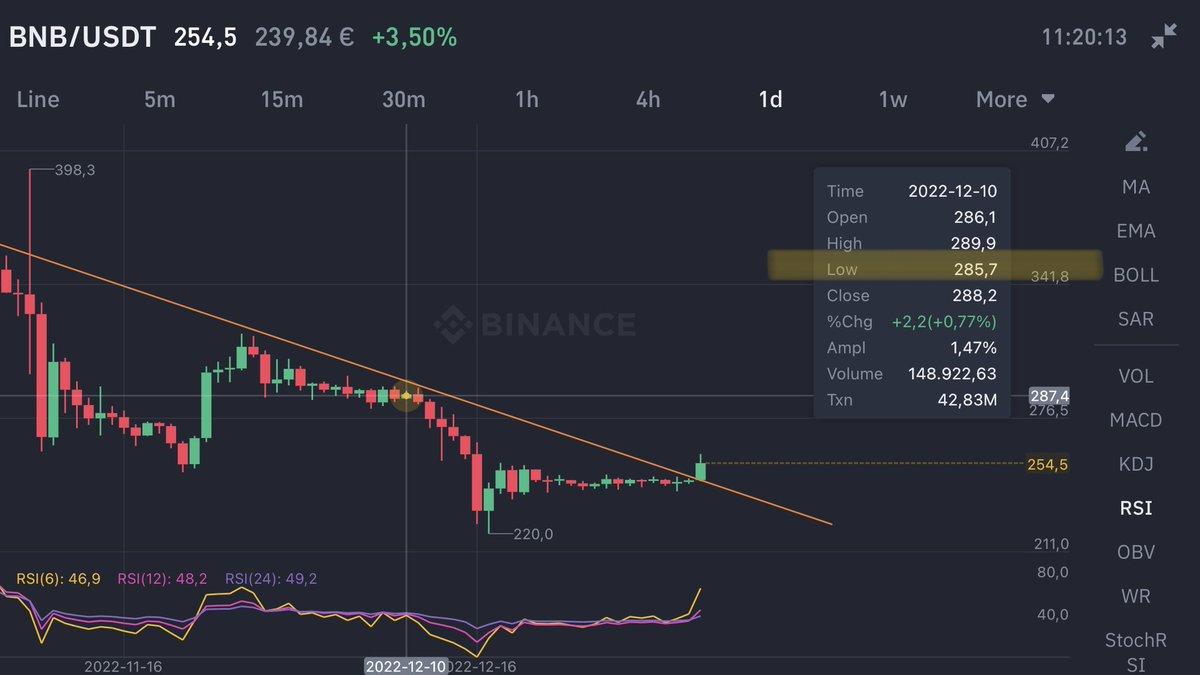Click the Open 286,1 tooltip row

click(x=912, y=217)
